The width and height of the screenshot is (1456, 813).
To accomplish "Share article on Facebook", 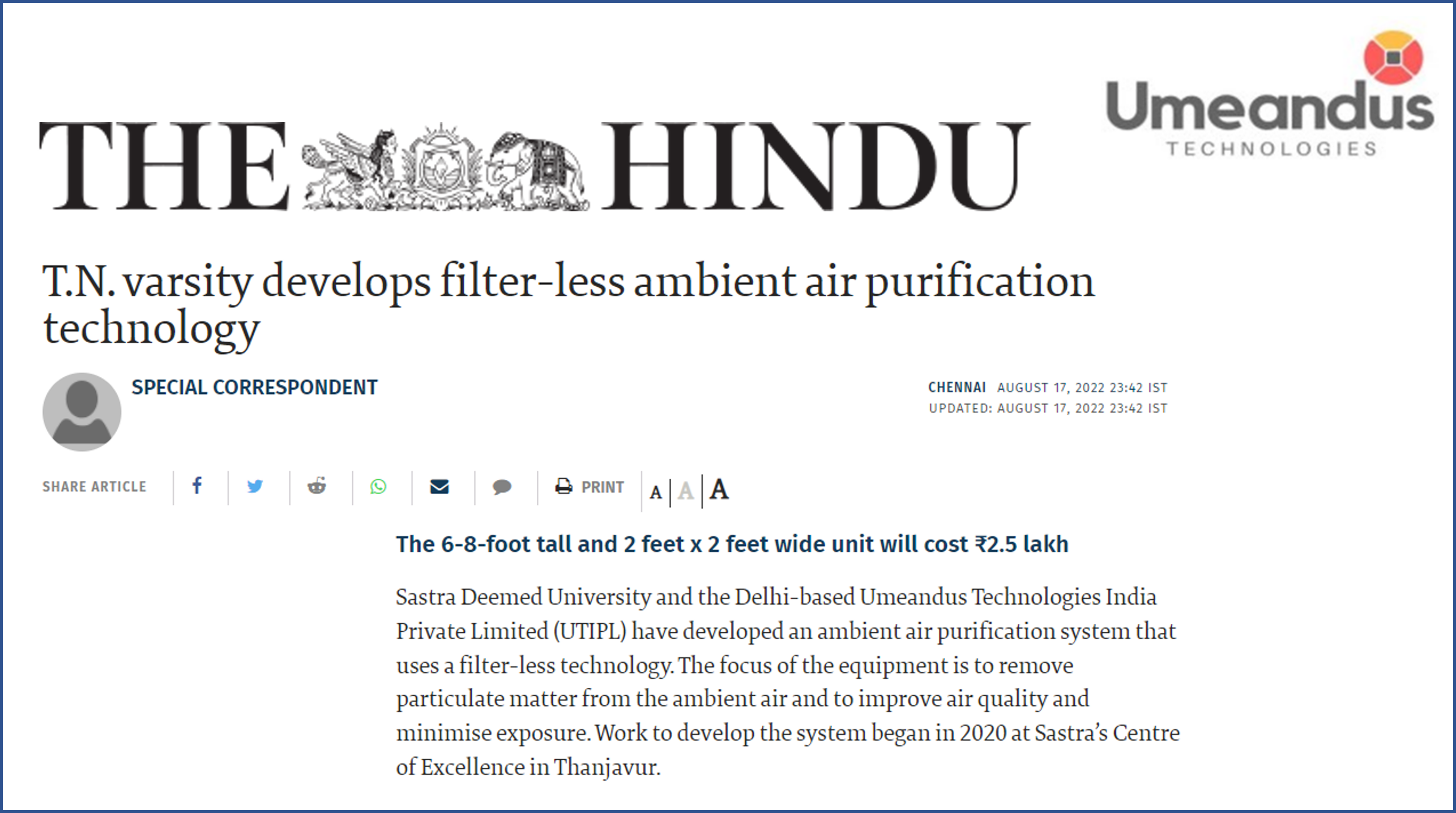I will [197, 486].
